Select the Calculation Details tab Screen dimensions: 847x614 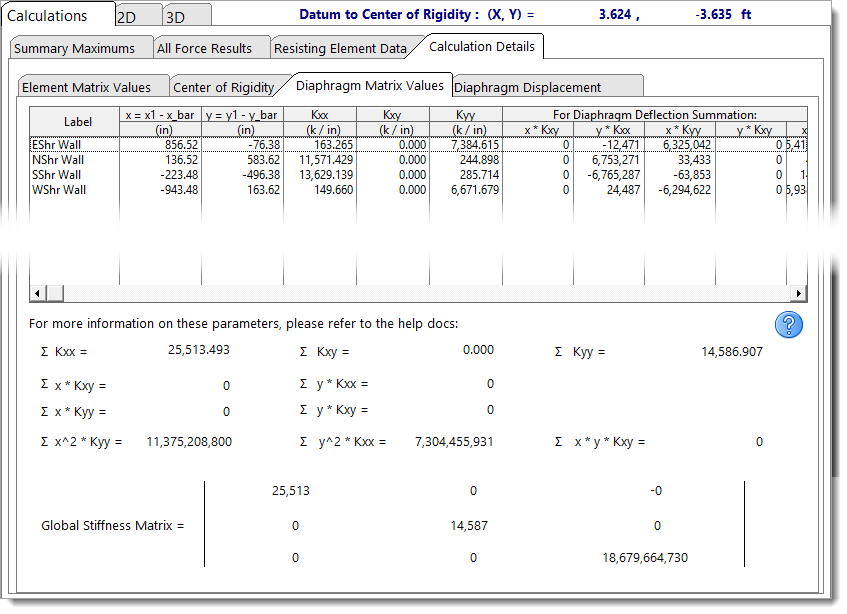(482, 46)
